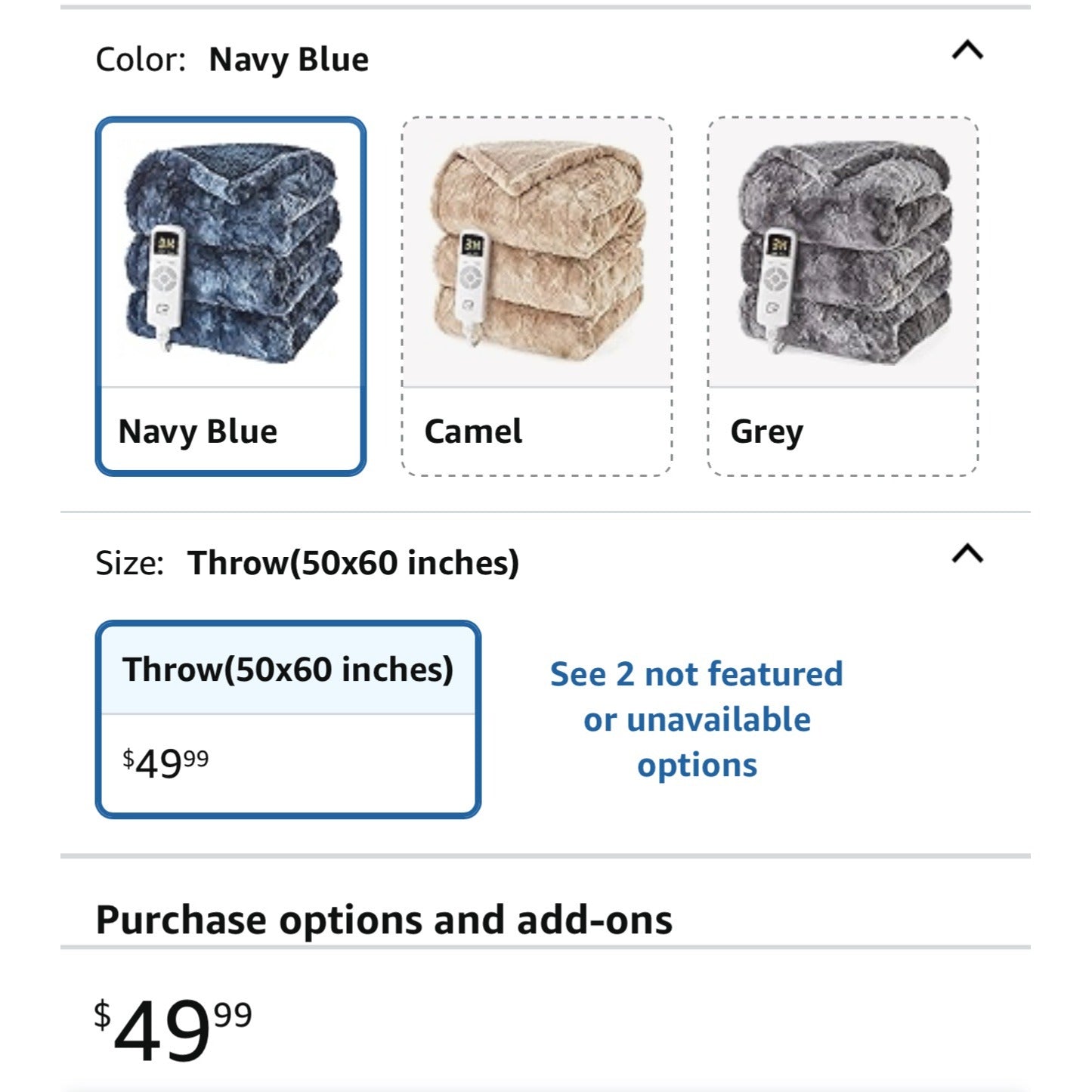Click the controller icon on grey blanket

tap(777, 286)
